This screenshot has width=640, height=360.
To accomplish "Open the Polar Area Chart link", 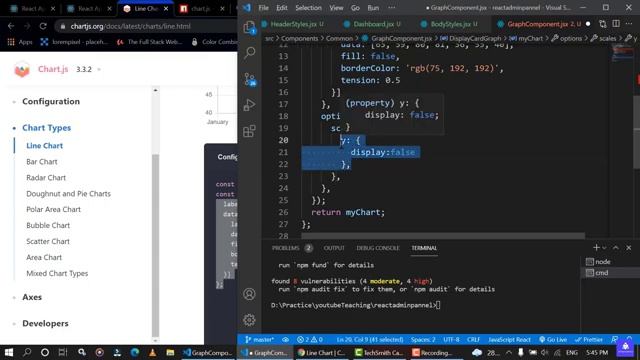I will click(x=53, y=209).
